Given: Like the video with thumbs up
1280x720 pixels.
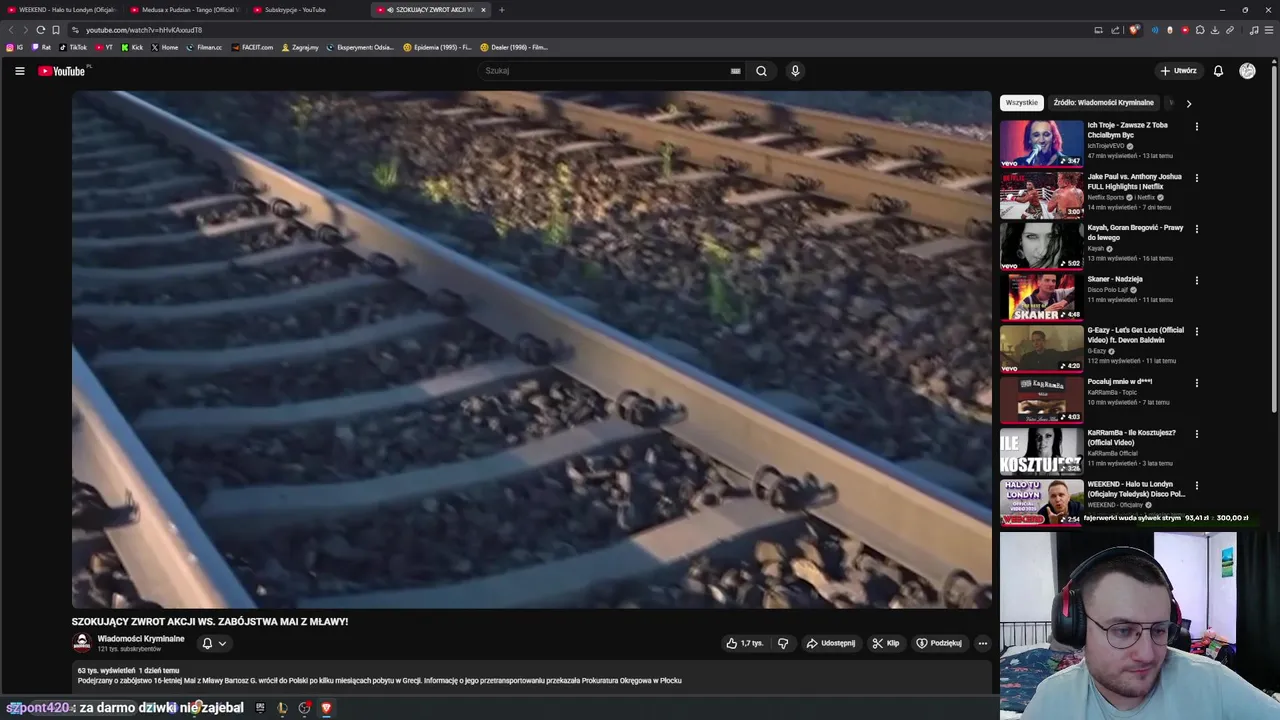Looking at the screenshot, I should [744, 643].
